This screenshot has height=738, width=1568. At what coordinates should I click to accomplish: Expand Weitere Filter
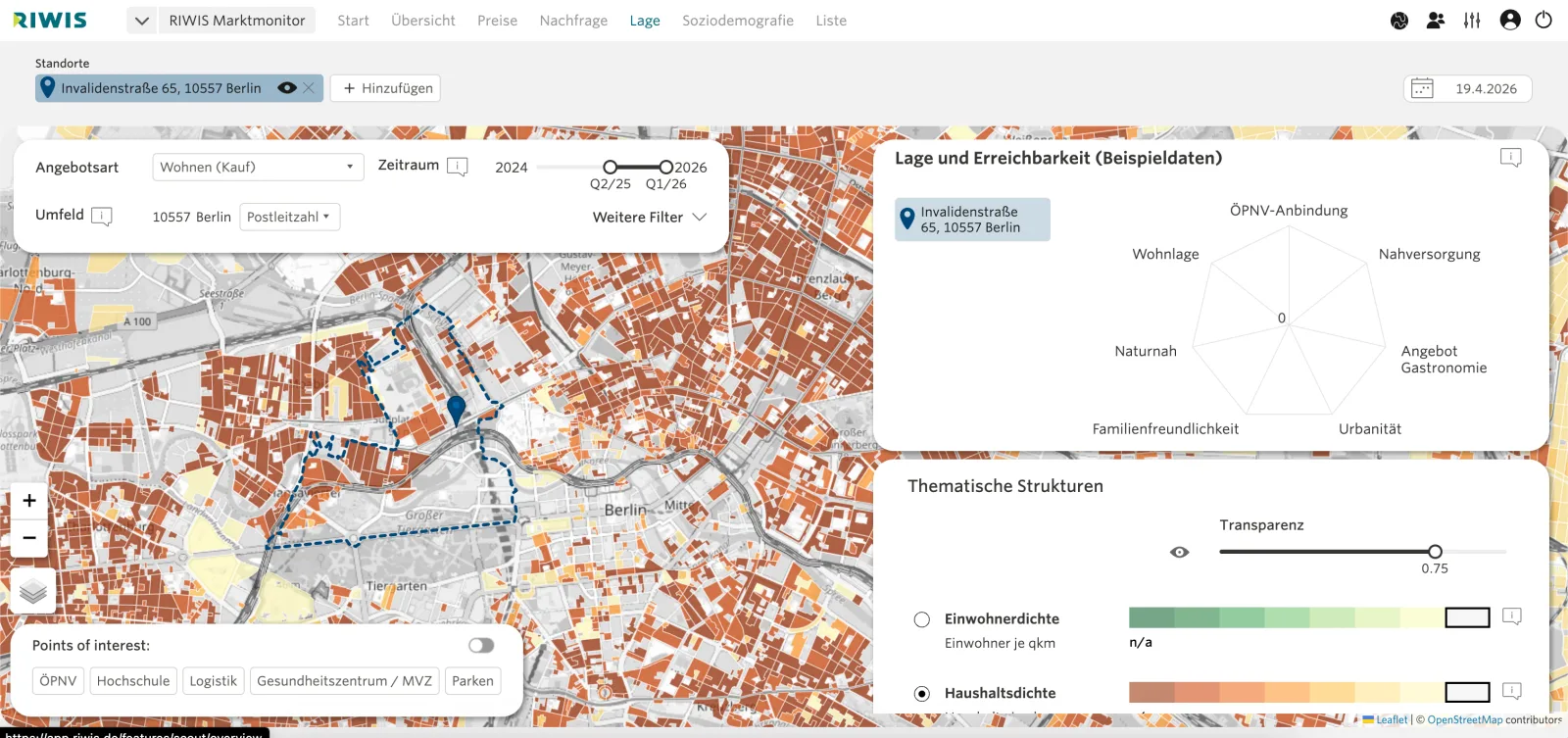[x=649, y=218]
